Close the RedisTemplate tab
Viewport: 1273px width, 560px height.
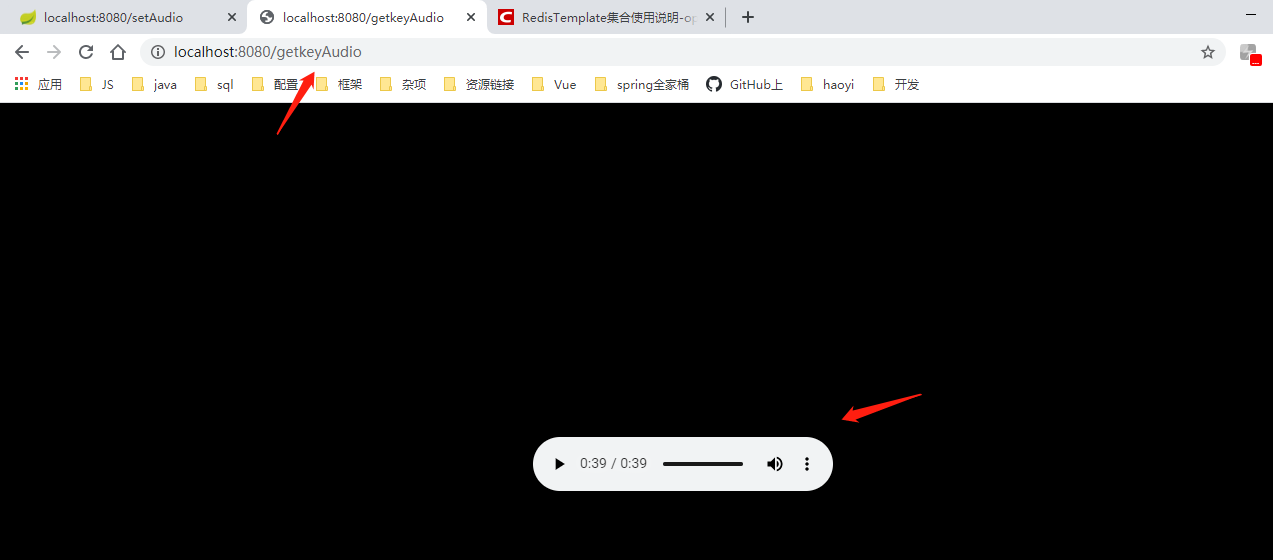pyautogui.click(x=710, y=17)
